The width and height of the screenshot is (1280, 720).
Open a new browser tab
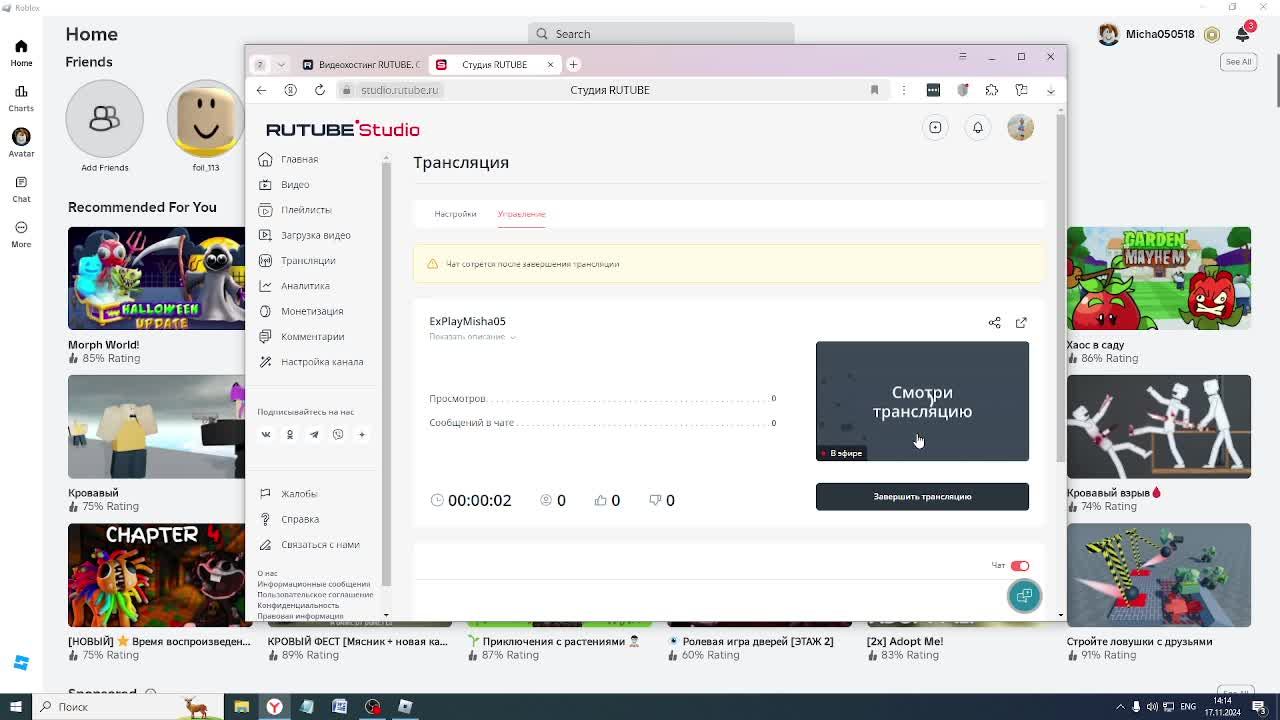[x=573, y=64]
